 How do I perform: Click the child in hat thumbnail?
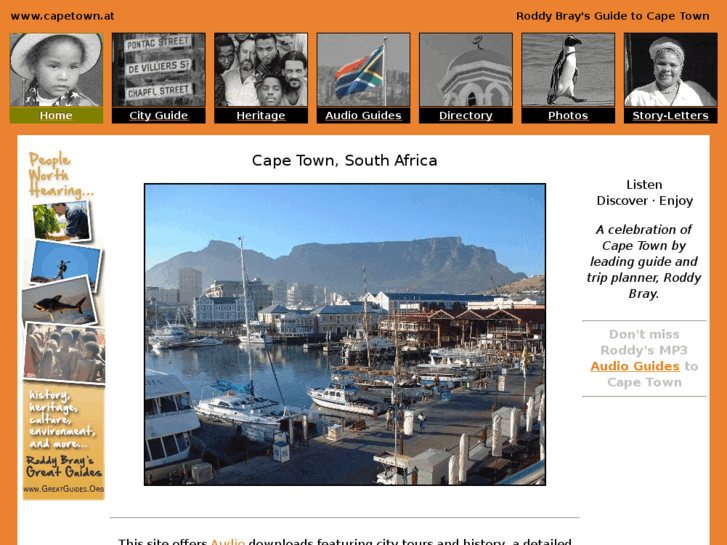(x=56, y=70)
